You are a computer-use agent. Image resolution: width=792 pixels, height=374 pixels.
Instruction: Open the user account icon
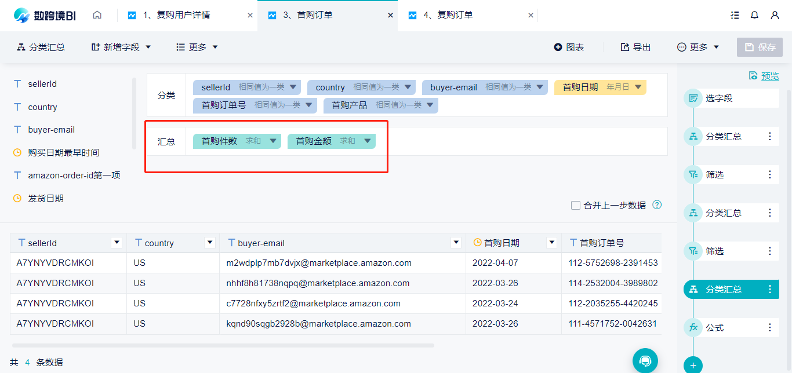(775, 16)
